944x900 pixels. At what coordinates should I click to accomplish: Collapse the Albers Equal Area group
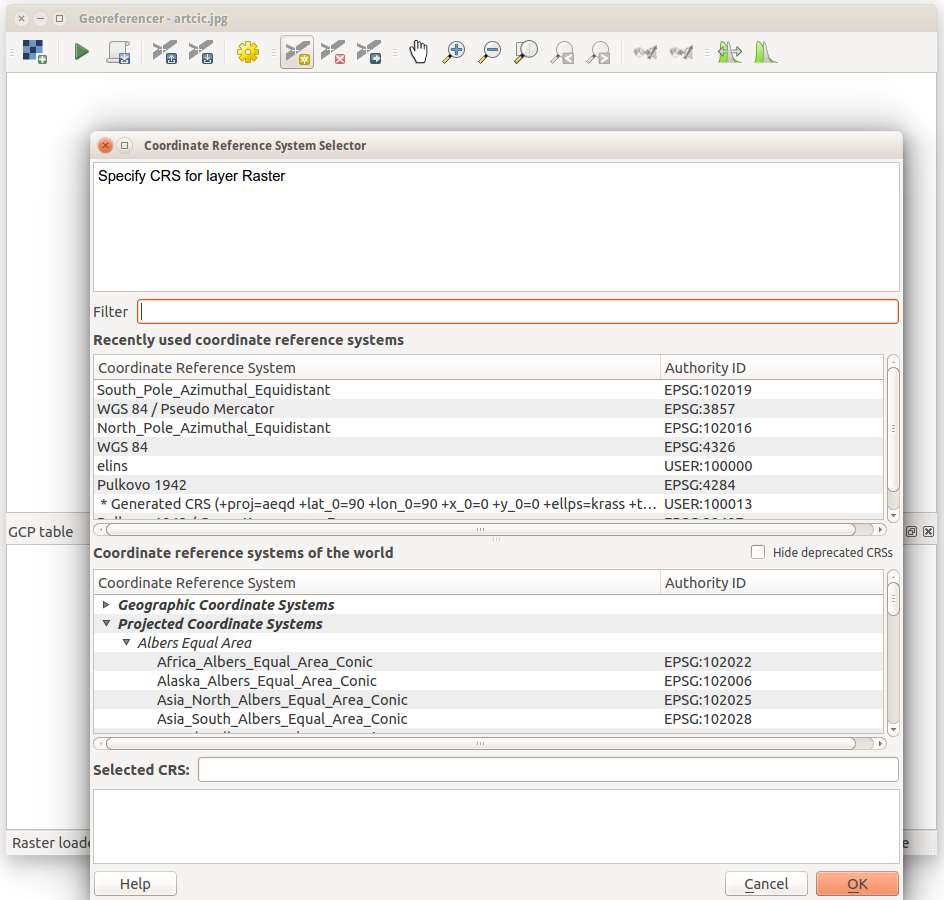tap(126, 643)
